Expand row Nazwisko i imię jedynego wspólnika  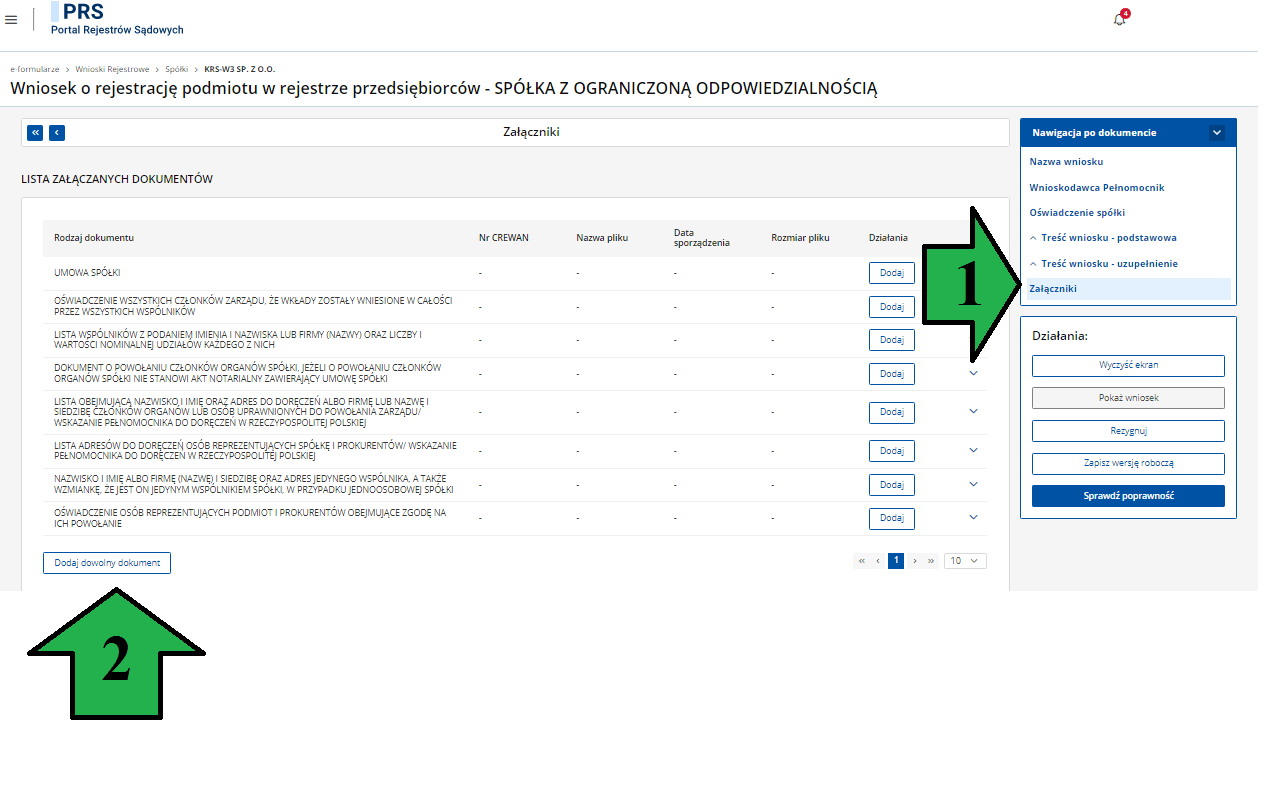tap(974, 484)
